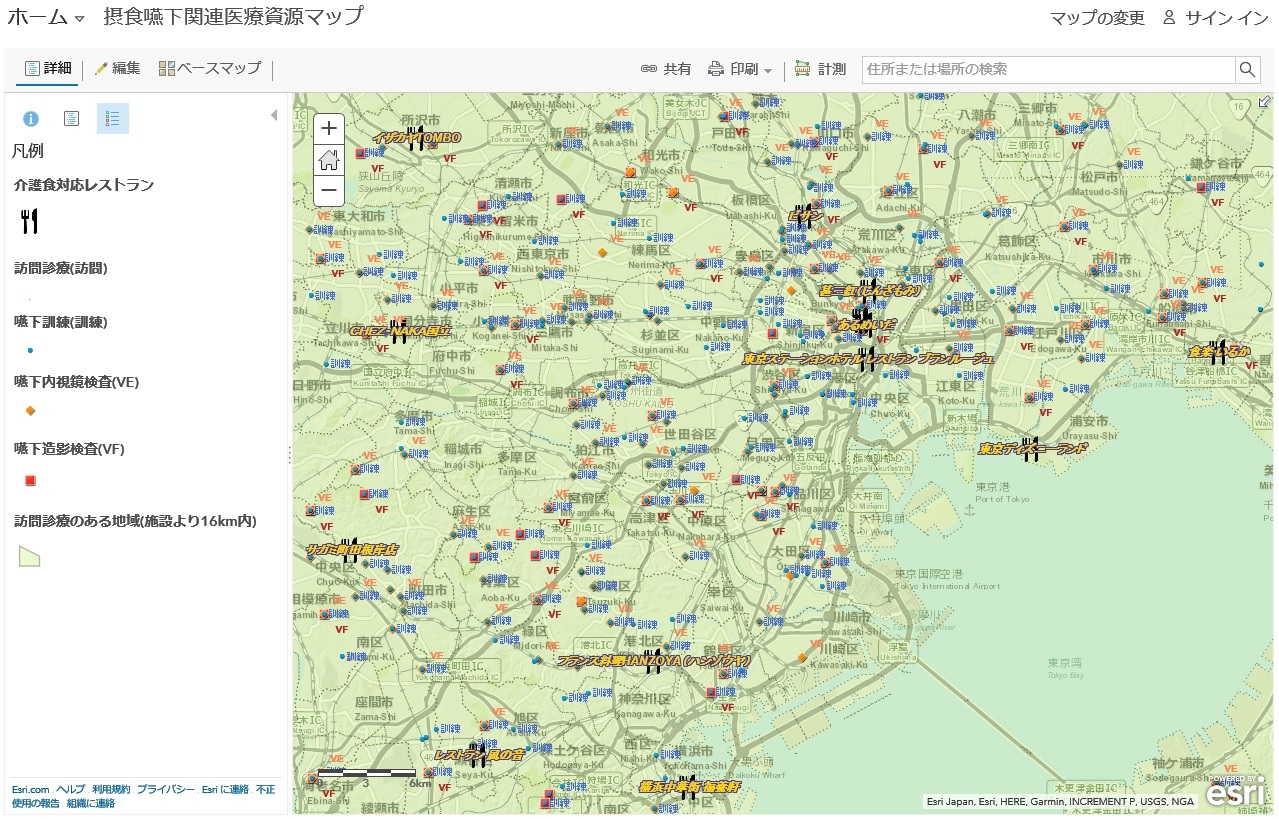
Task: Click the サイン イン link
Action: point(1215,18)
